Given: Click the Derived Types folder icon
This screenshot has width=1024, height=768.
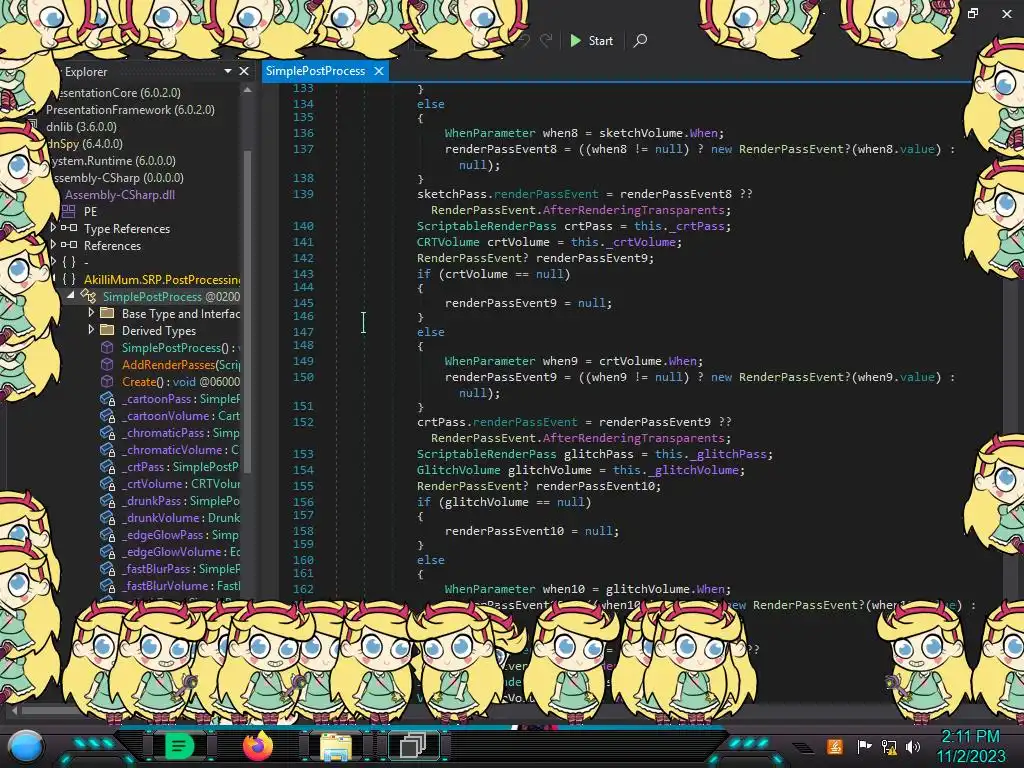Looking at the screenshot, I should (107, 330).
